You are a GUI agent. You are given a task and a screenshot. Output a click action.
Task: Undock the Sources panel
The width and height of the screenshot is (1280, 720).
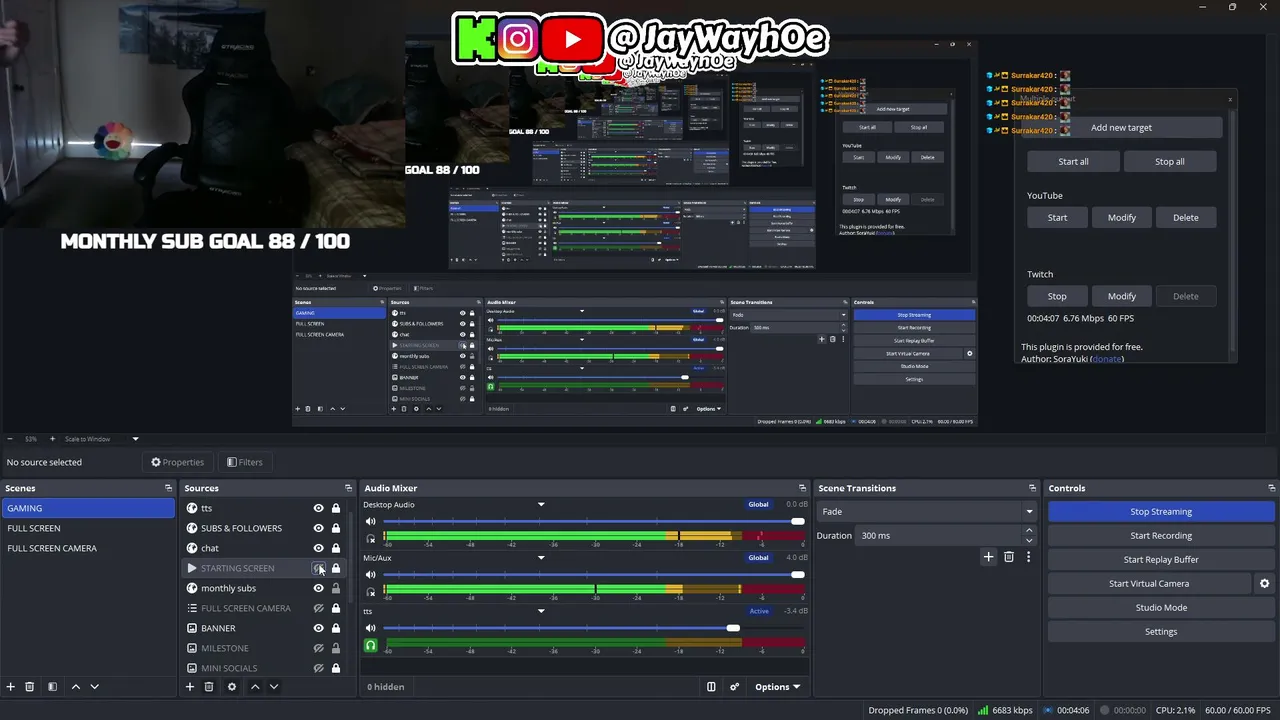[x=349, y=488]
